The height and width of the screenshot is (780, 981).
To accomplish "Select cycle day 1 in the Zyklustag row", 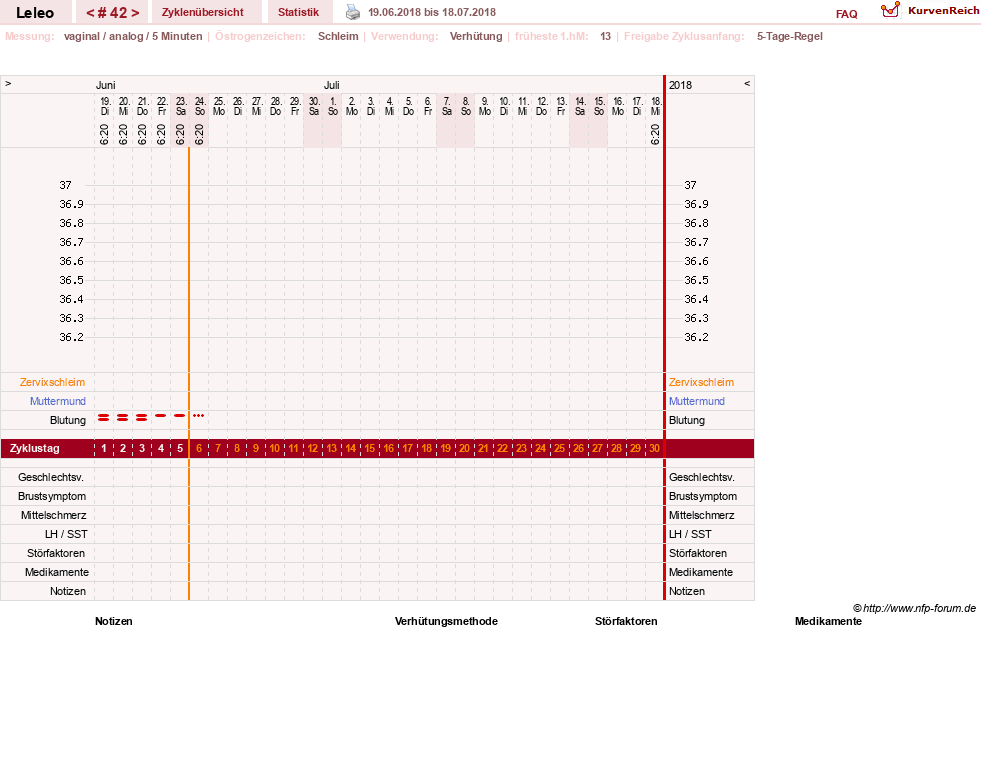I will (x=104, y=448).
